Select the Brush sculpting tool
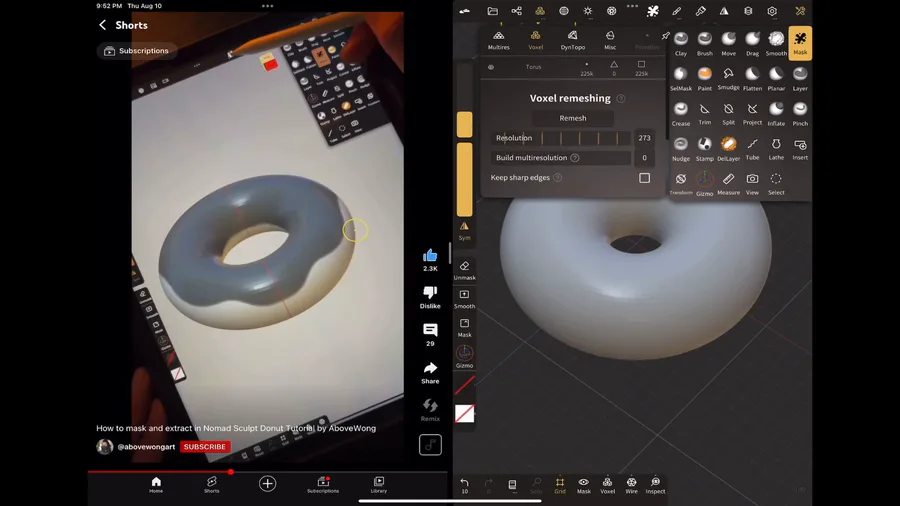The height and width of the screenshot is (506, 900). click(x=704, y=43)
